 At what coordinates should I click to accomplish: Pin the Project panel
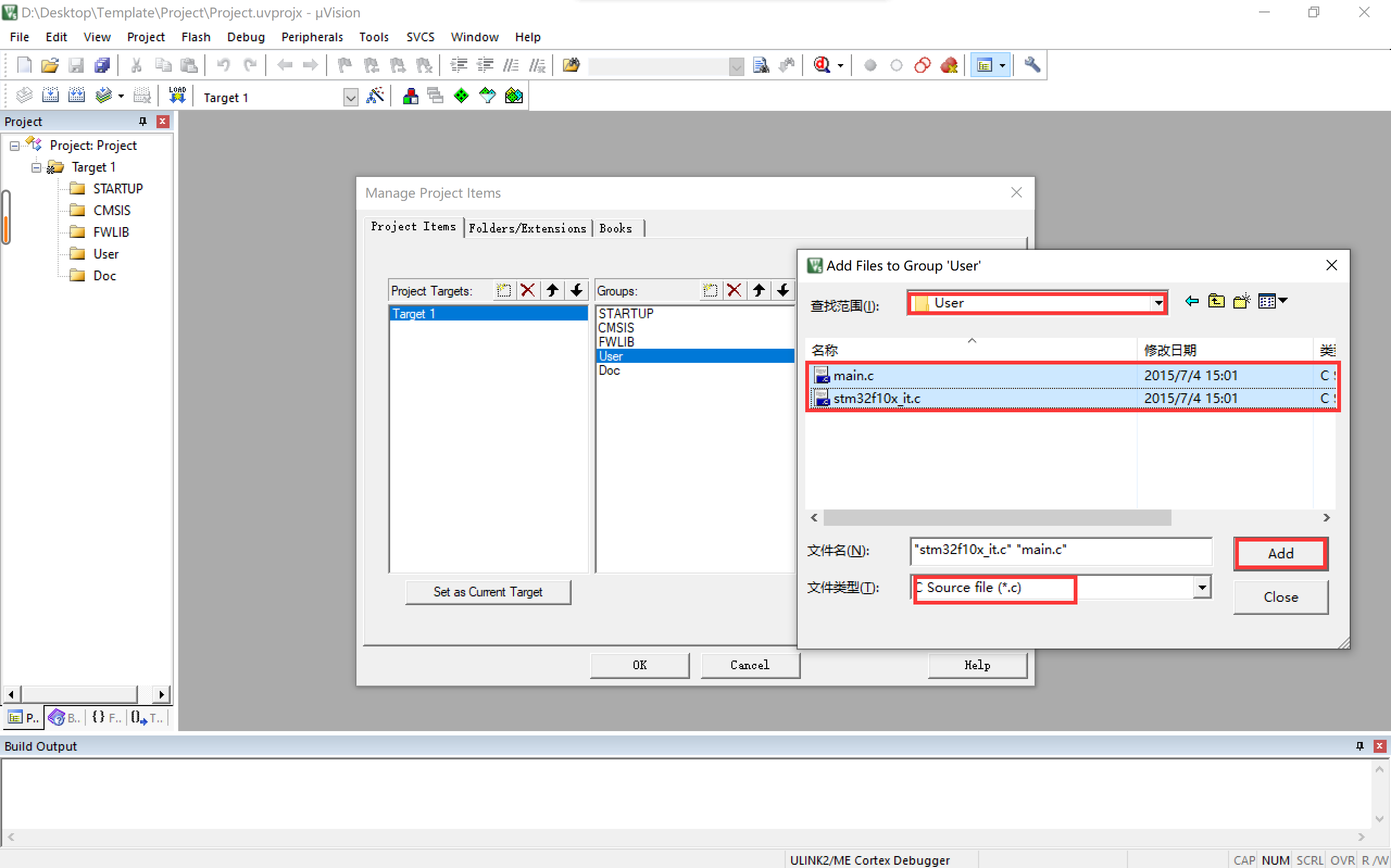(x=143, y=121)
